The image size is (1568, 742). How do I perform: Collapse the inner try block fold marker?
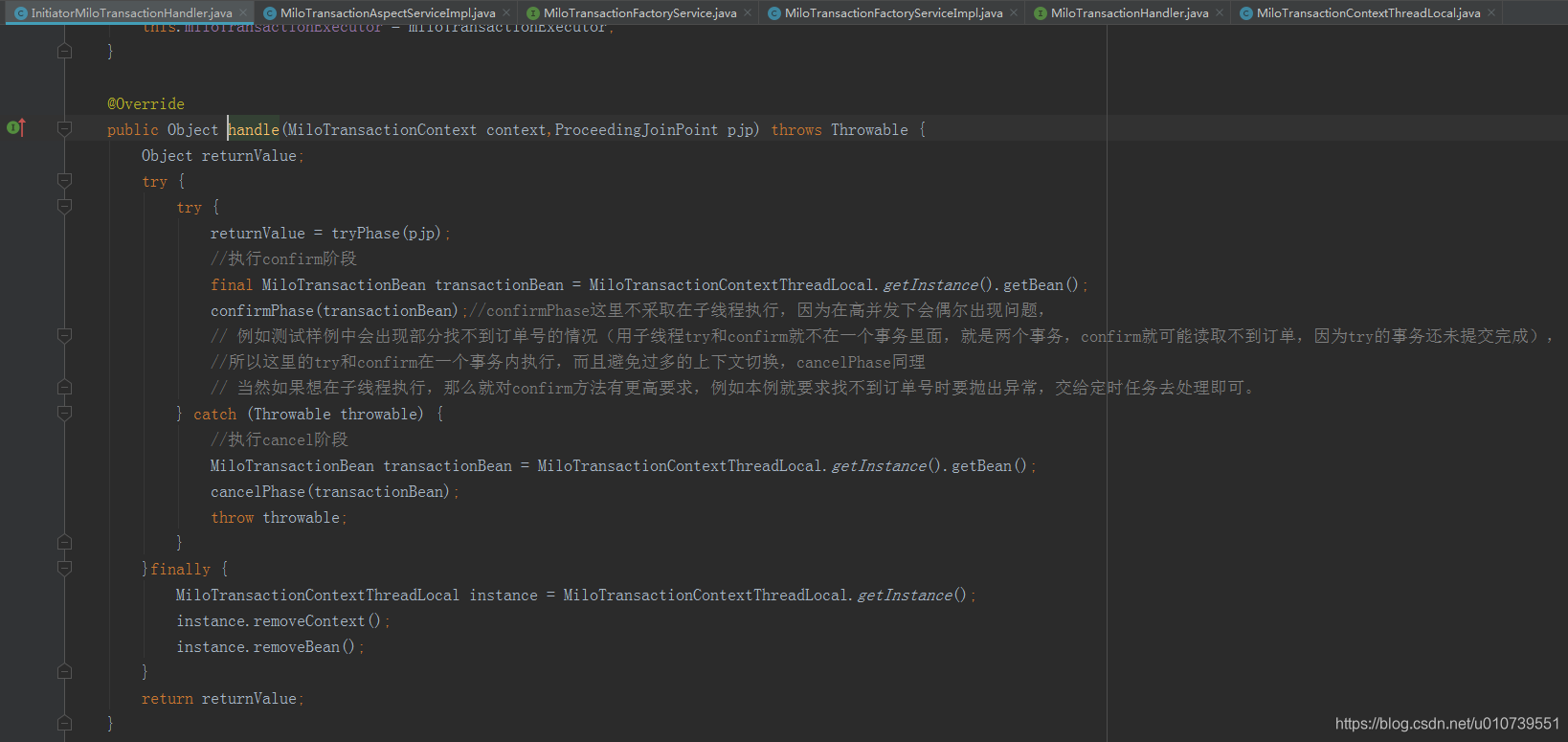tap(64, 206)
